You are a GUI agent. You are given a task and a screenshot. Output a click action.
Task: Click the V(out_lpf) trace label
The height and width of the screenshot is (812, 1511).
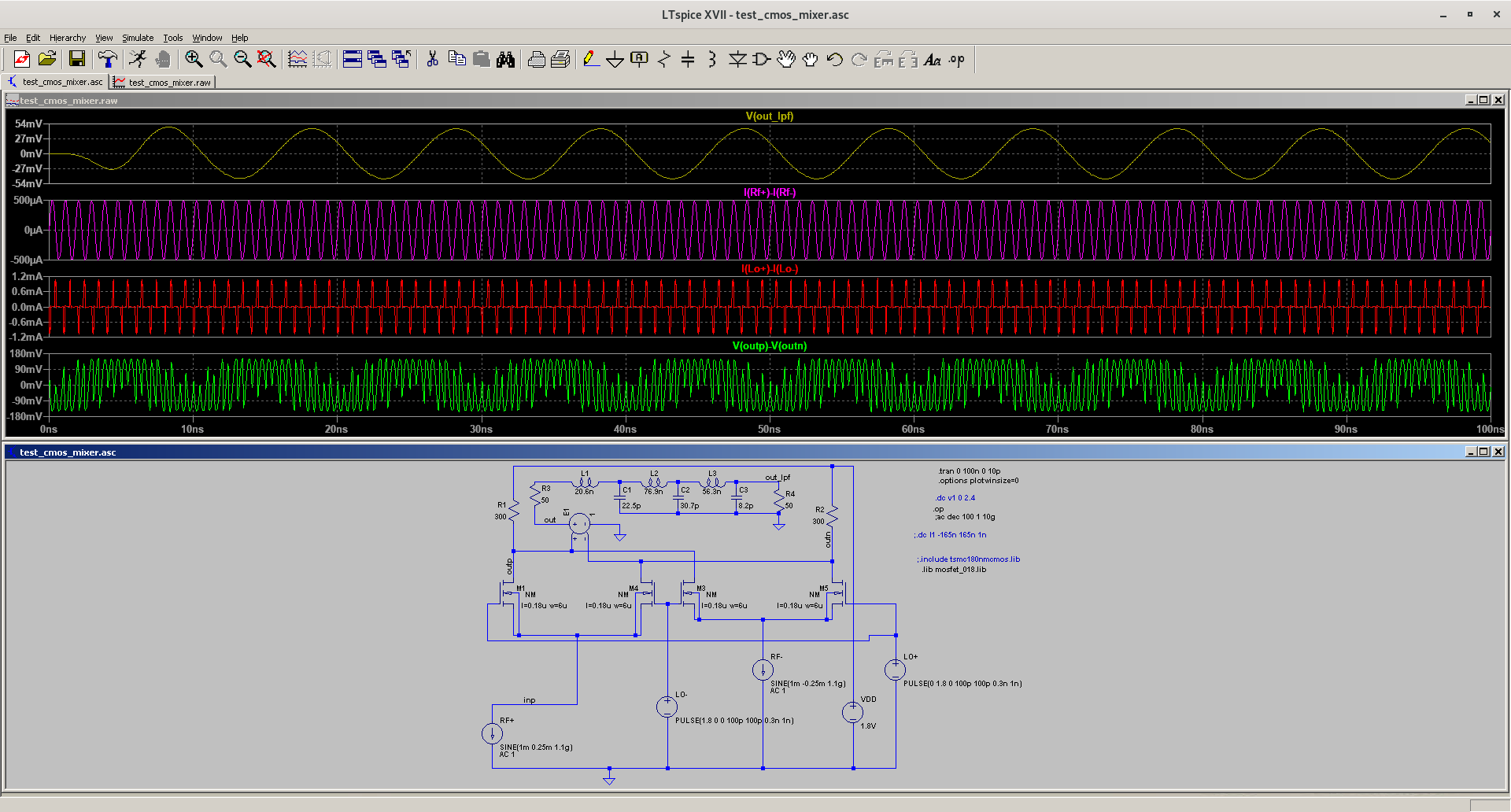[769, 116]
